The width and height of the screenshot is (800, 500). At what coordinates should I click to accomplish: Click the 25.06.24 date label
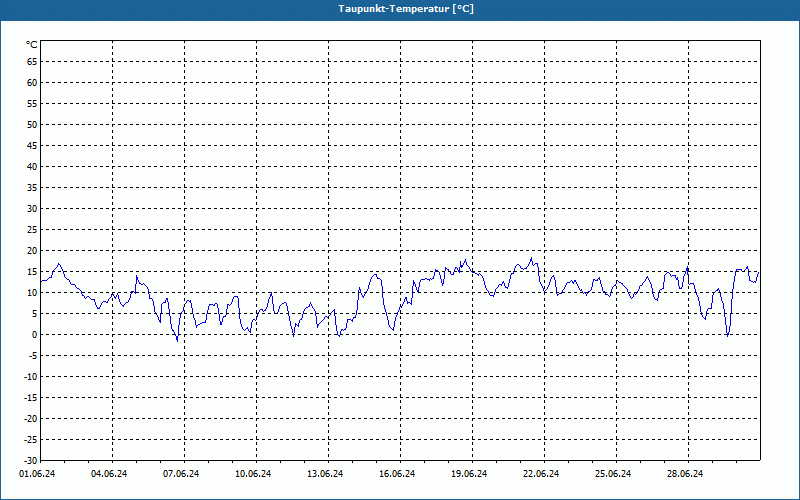613,474
